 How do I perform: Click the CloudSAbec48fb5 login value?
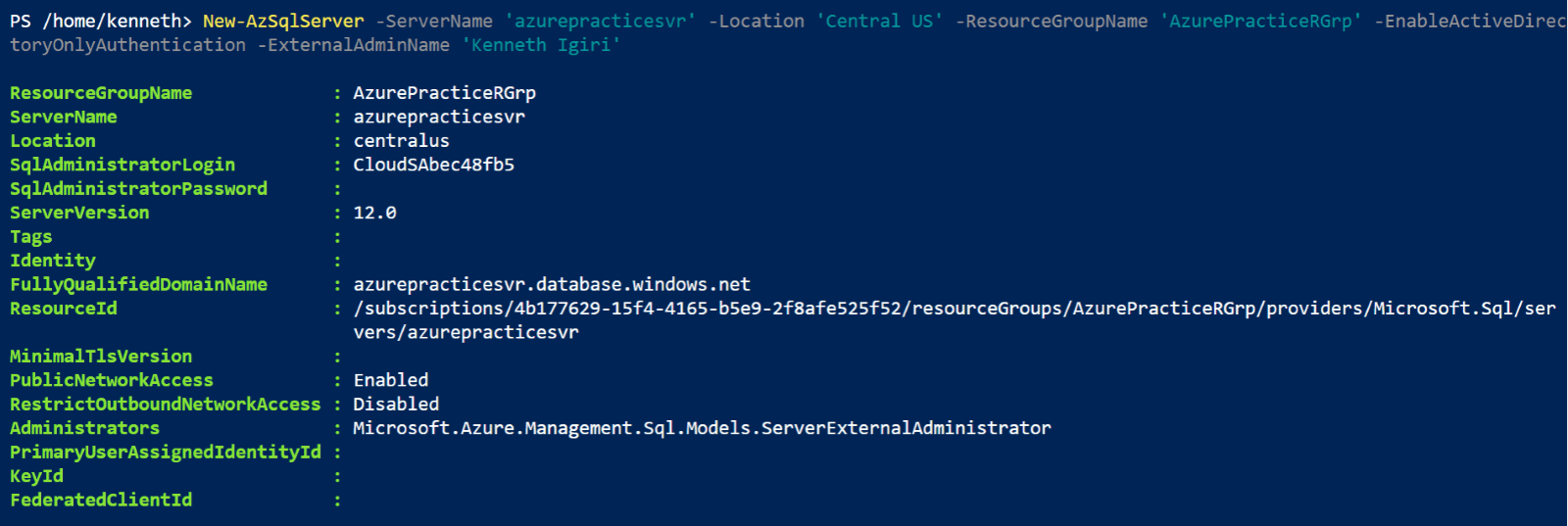(x=433, y=165)
